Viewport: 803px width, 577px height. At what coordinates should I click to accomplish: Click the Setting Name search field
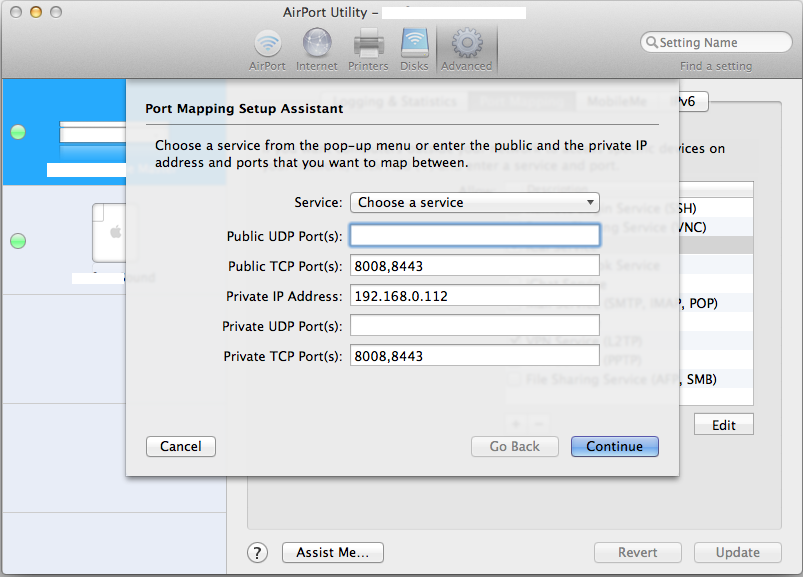[716, 42]
